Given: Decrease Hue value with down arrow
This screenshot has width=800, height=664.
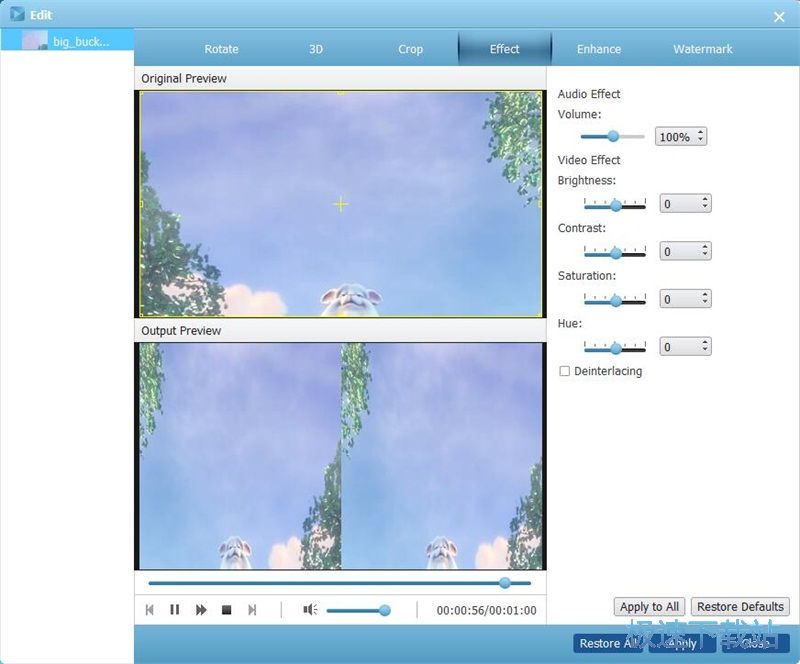Looking at the screenshot, I should [705, 350].
